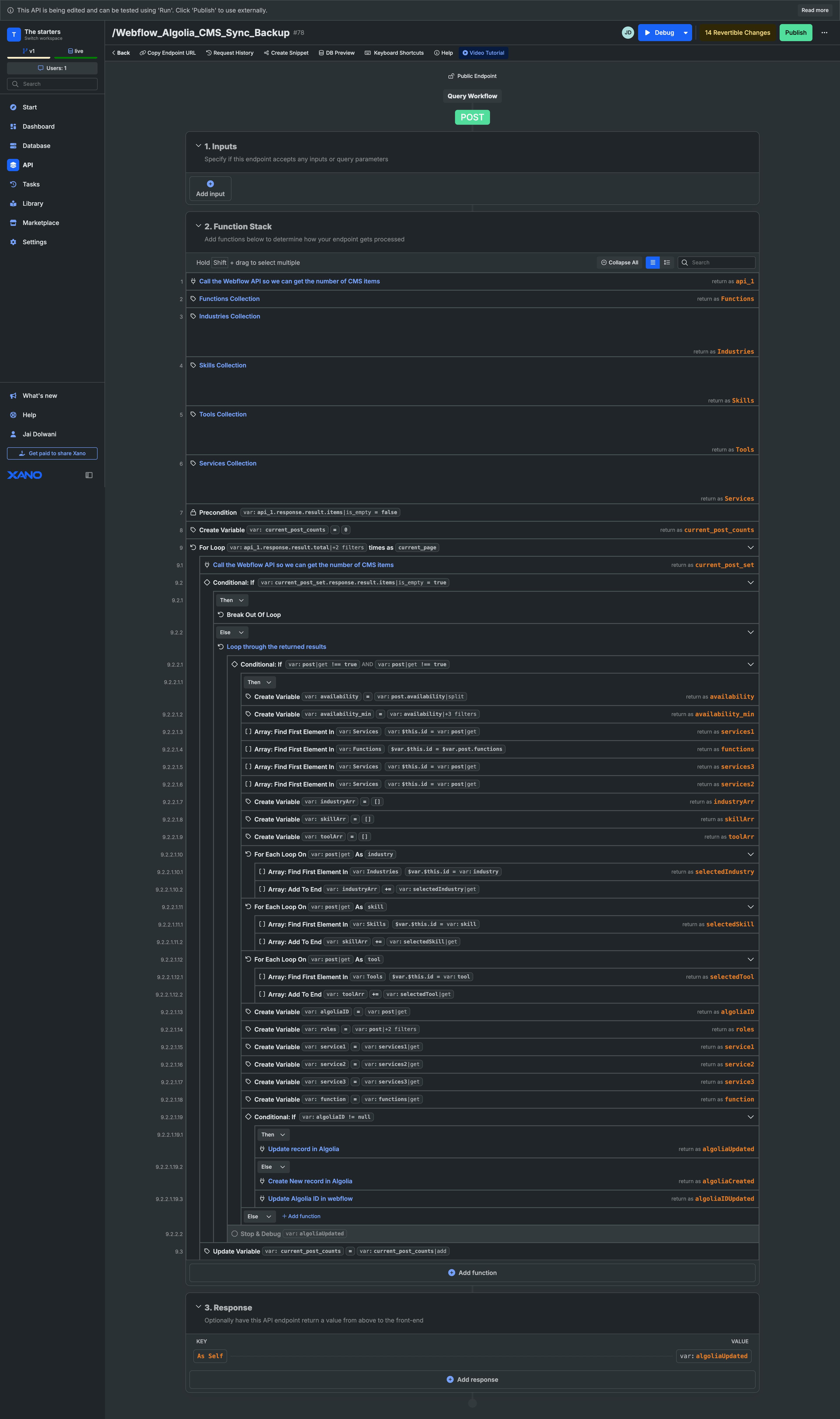This screenshot has height=1419, width=840.
Task: Click the Users: 1 indicator
Action: coord(52,68)
